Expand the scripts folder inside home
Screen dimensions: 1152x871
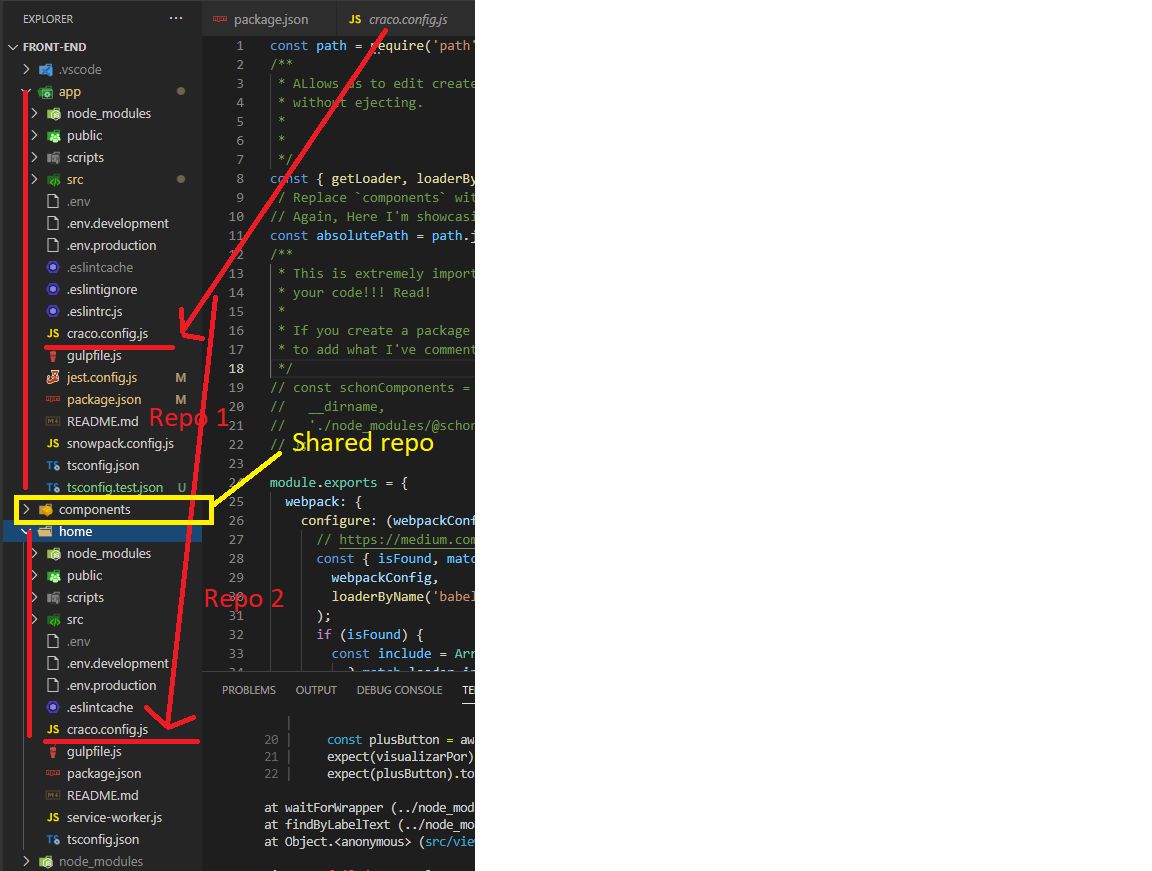pyautogui.click(x=35, y=597)
